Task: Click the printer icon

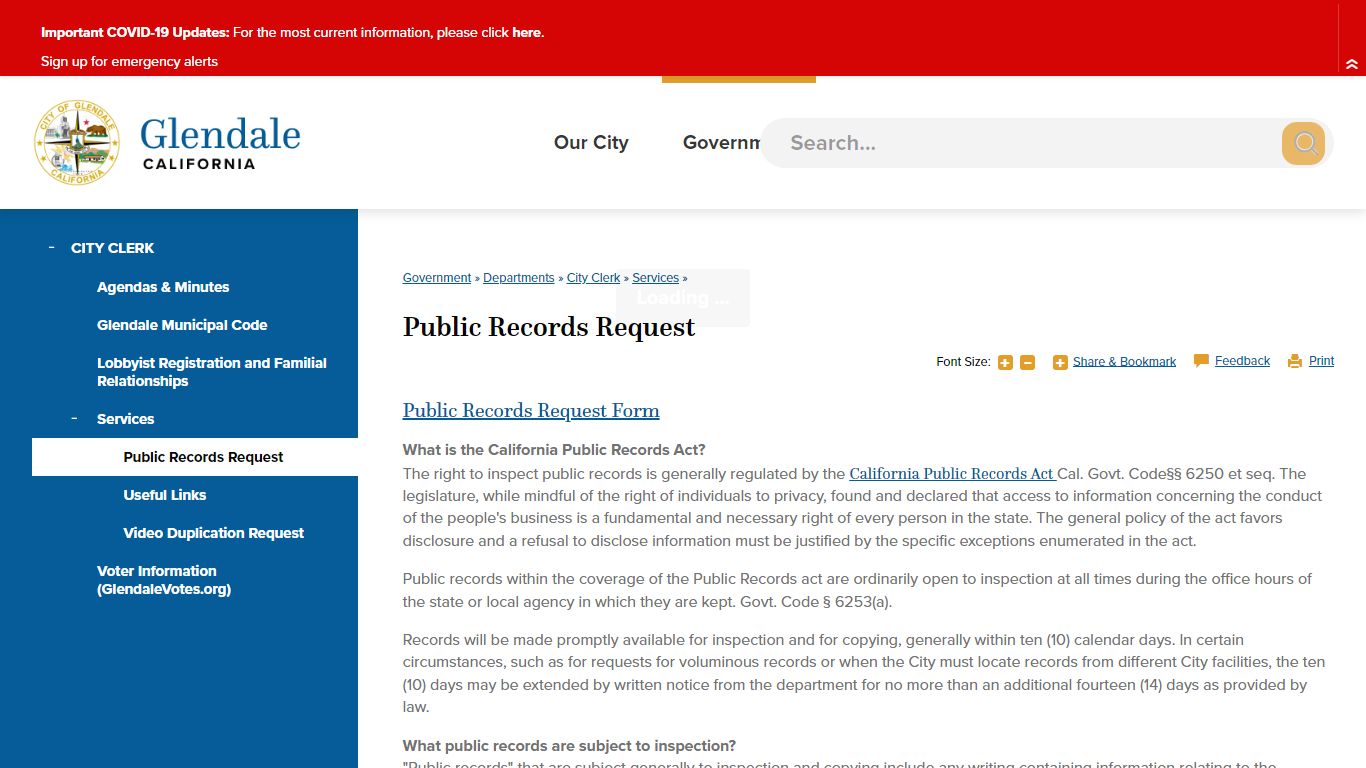Action: 1295,361
